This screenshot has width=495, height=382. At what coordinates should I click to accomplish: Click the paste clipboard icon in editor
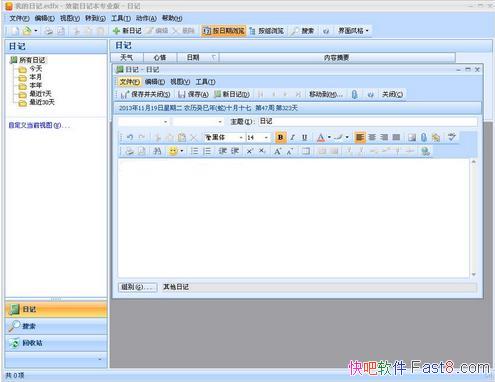[x=182, y=137]
